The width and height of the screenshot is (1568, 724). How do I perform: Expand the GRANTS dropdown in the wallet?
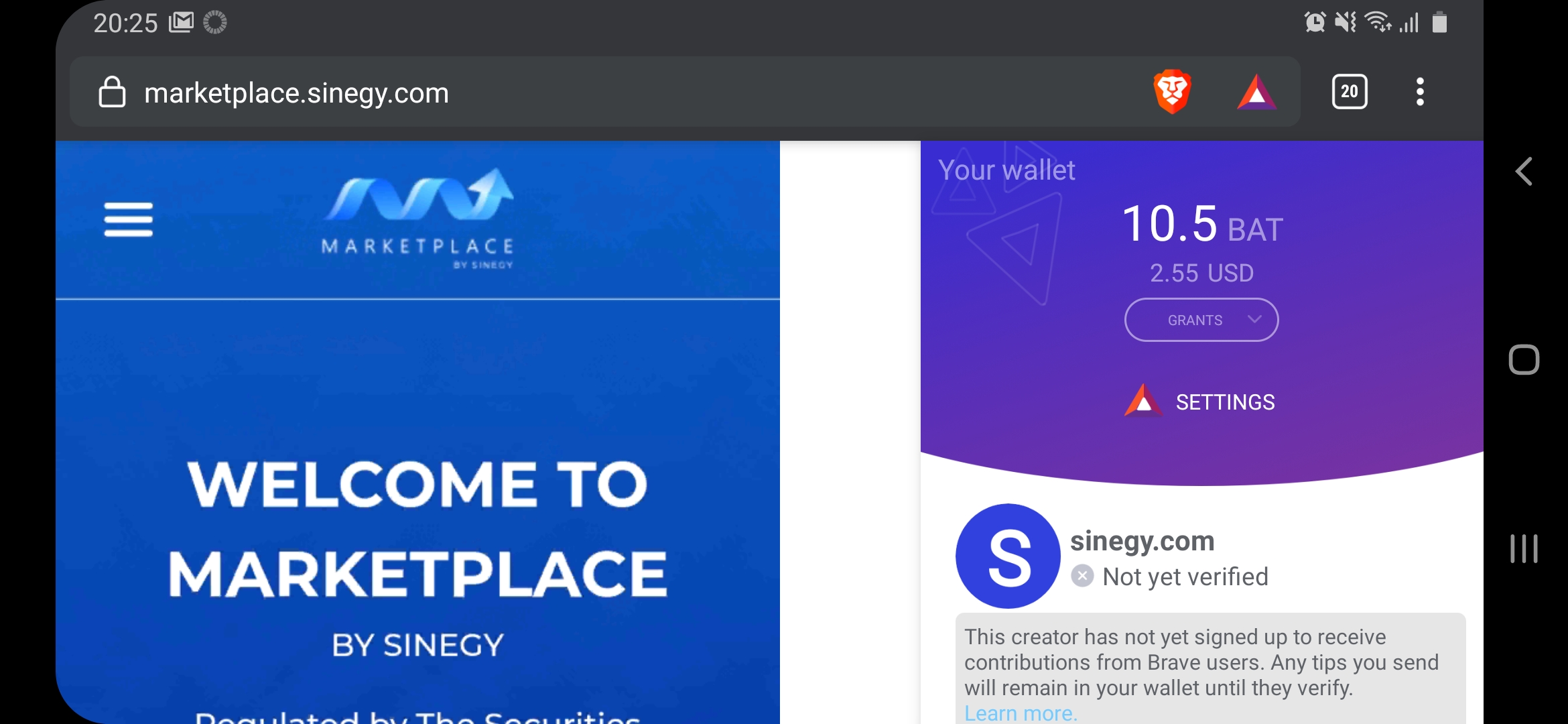[1201, 320]
